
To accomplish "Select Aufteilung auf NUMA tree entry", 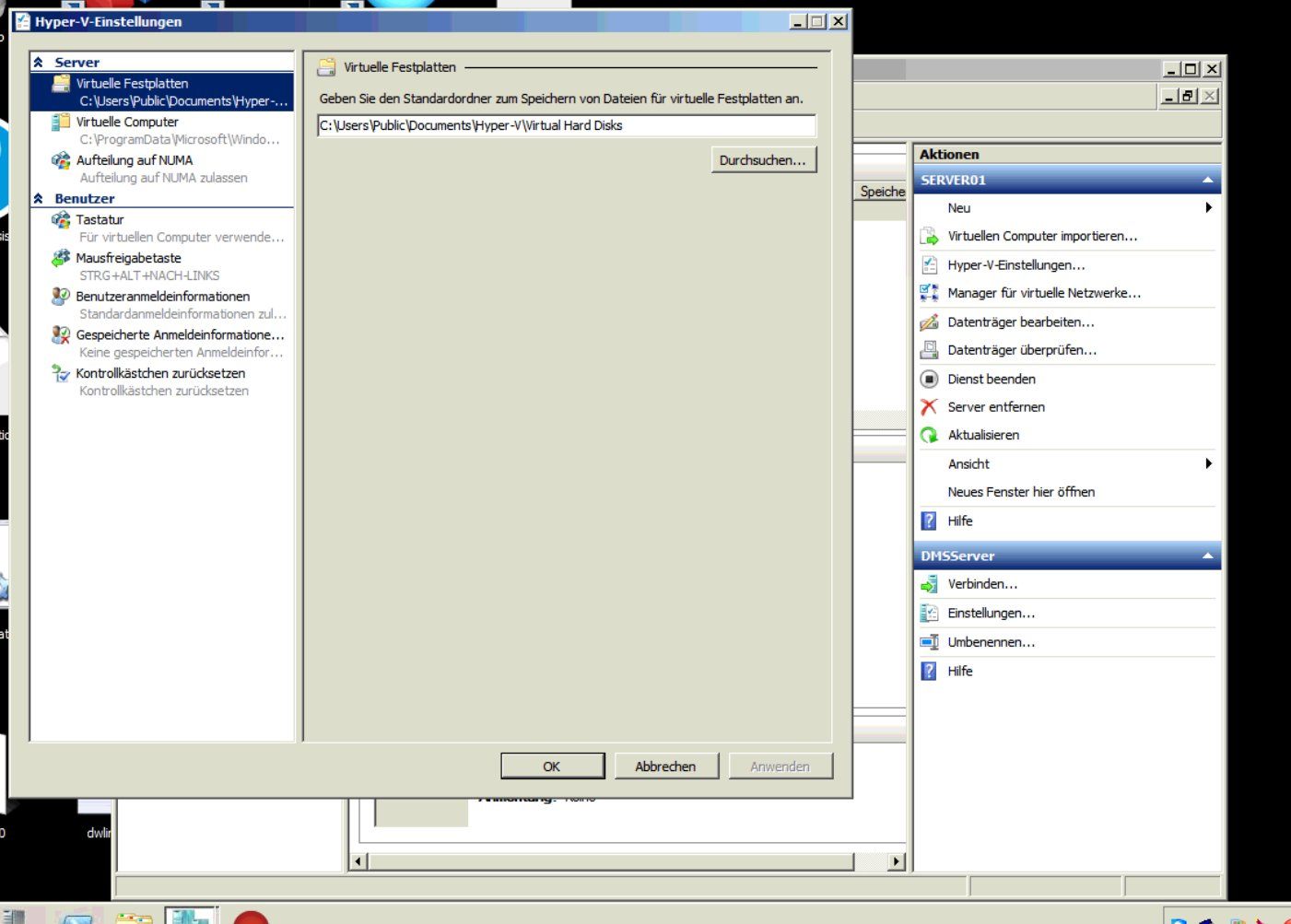I will click(135, 160).
